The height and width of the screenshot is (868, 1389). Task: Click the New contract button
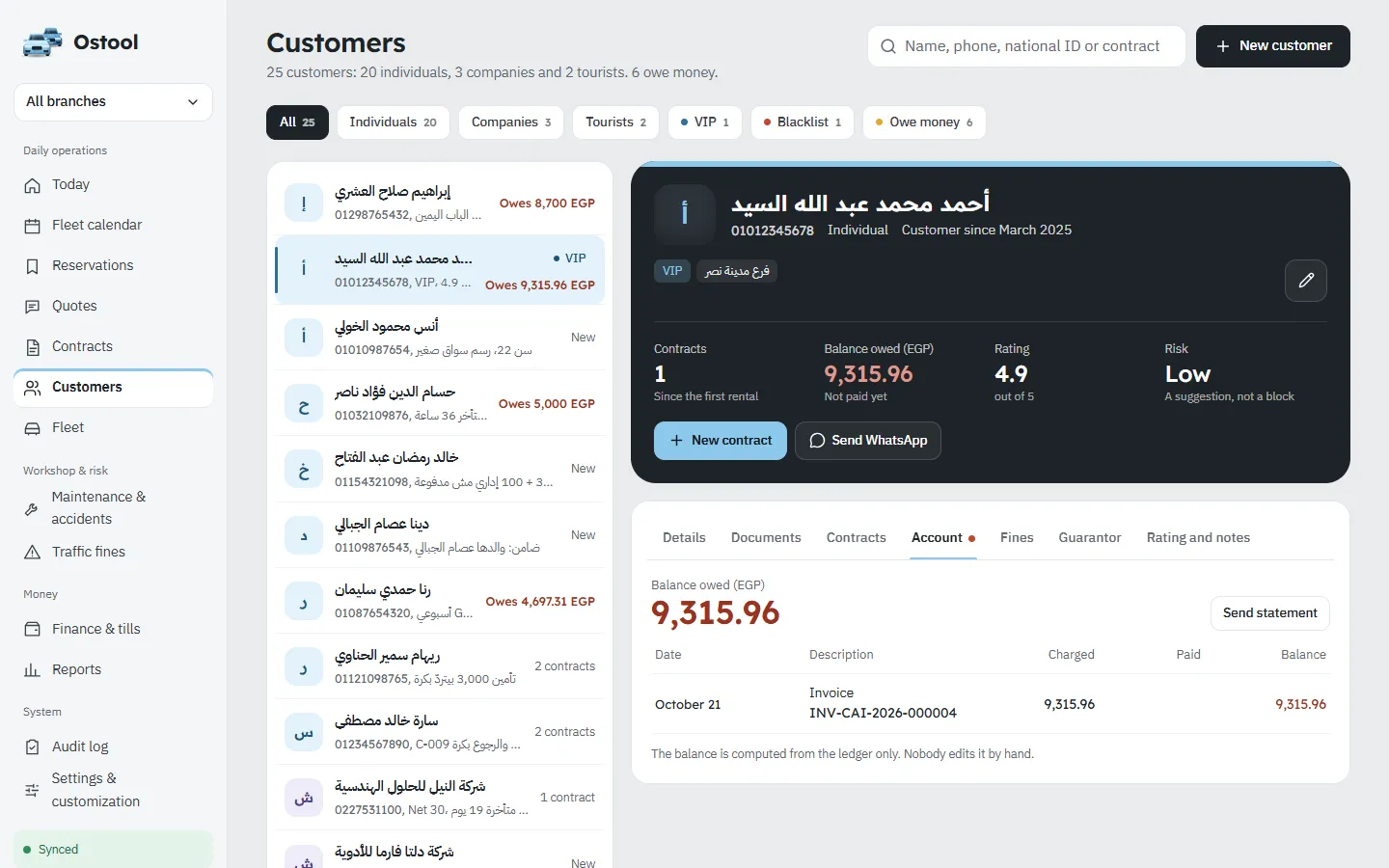pyautogui.click(x=721, y=441)
